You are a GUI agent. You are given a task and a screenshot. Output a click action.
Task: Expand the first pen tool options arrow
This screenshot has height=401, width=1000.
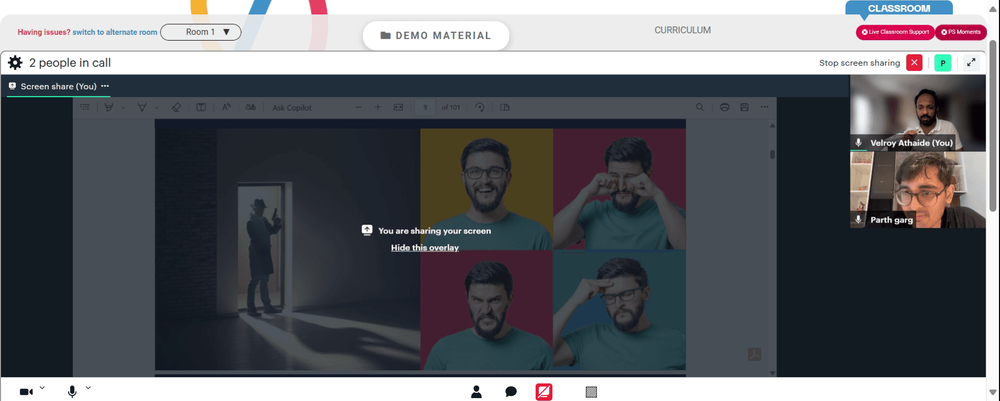(123, 108)
